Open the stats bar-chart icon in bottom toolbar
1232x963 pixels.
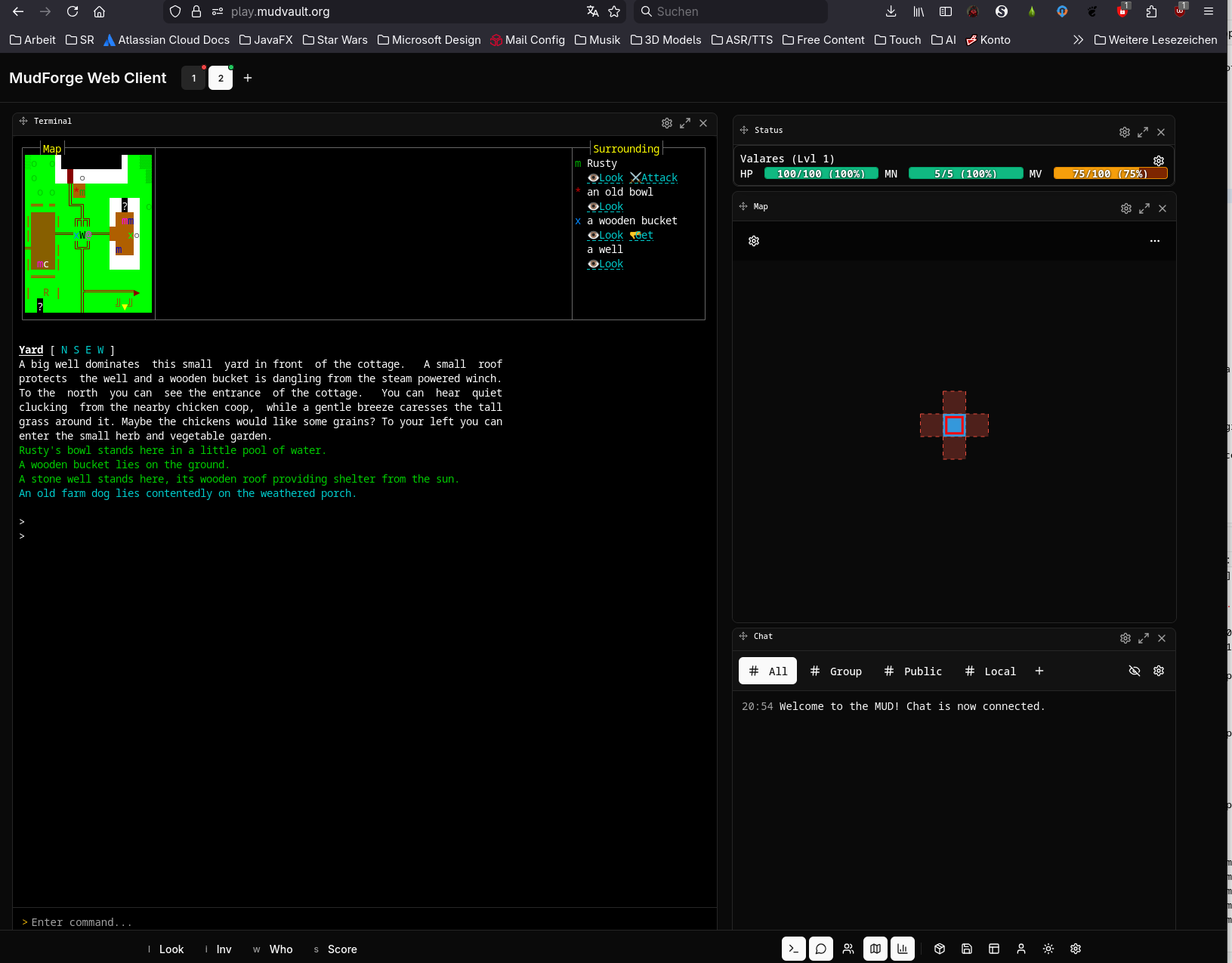[903, 949]
